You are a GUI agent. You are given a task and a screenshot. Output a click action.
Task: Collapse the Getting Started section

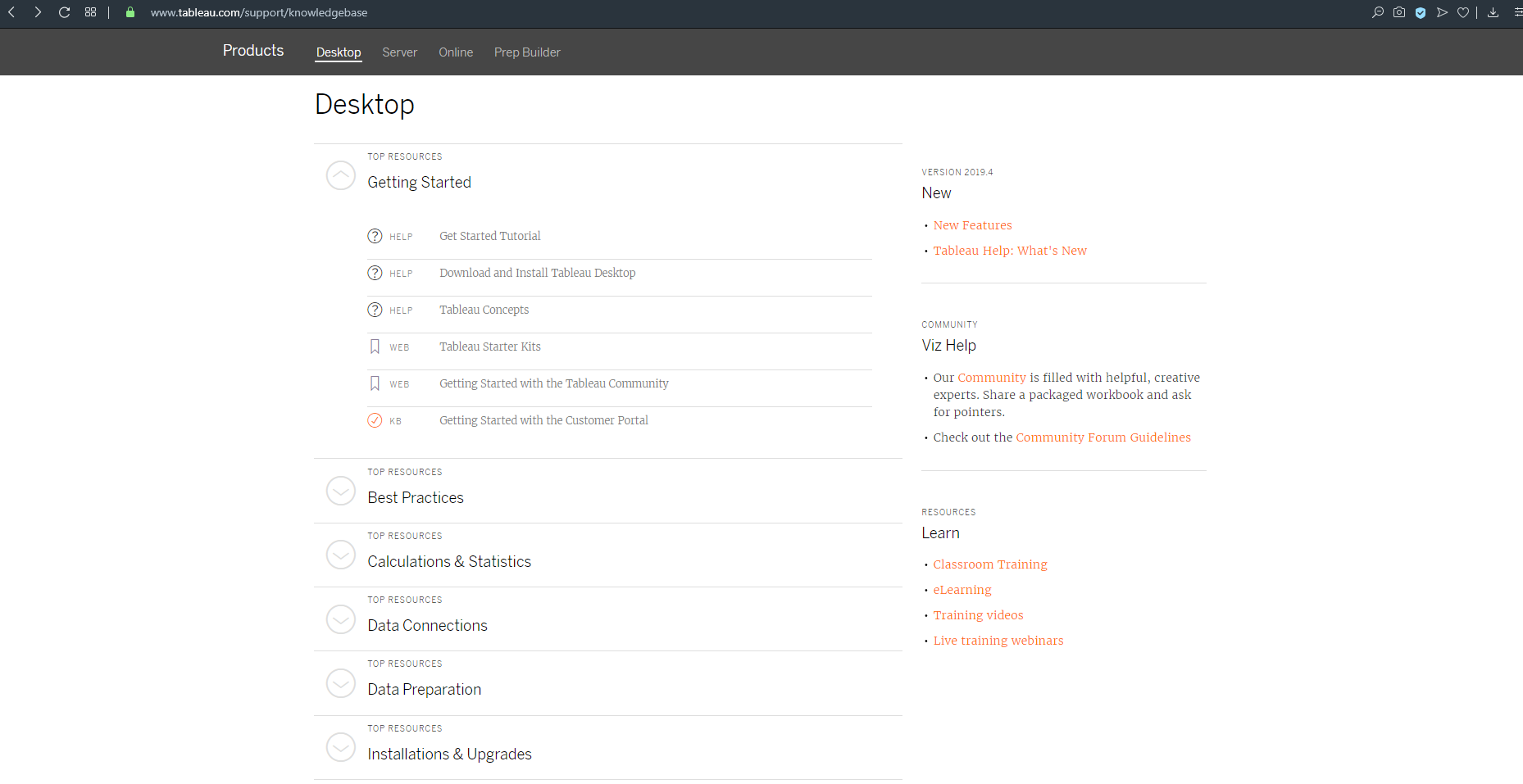pos(341,175)
